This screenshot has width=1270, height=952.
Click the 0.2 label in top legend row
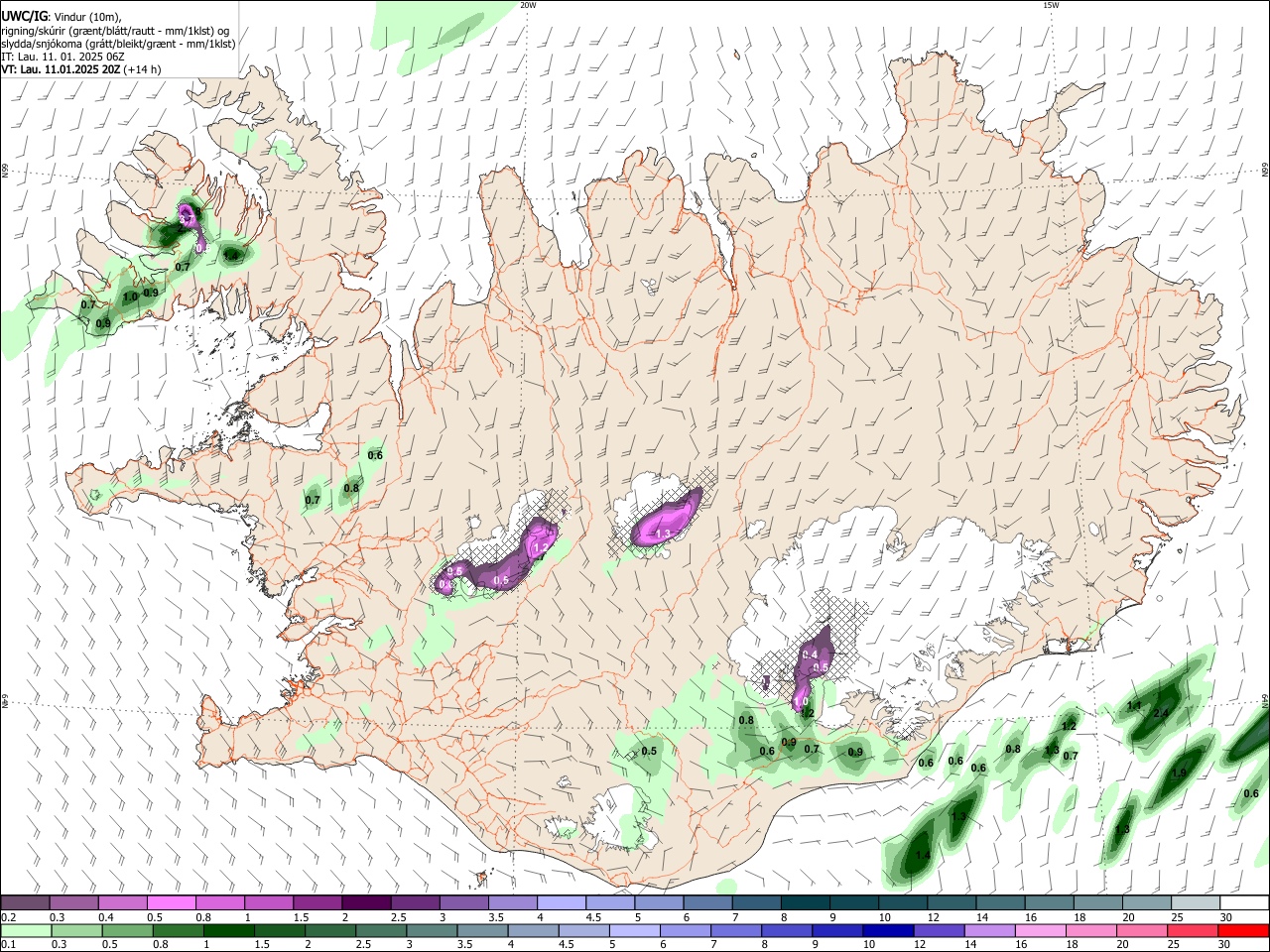(x=8, y=917)
